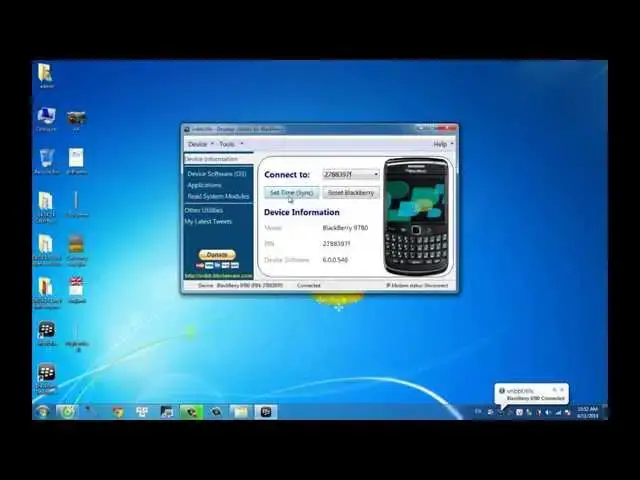Open the Tools menu
The image size is (640, 480).
click(231, 144)
